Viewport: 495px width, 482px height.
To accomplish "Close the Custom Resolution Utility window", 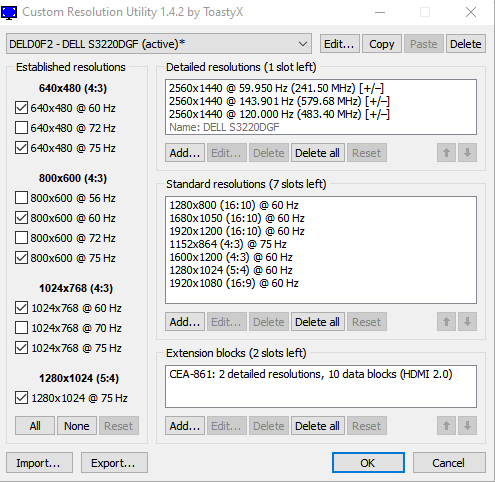I will 471,12.
